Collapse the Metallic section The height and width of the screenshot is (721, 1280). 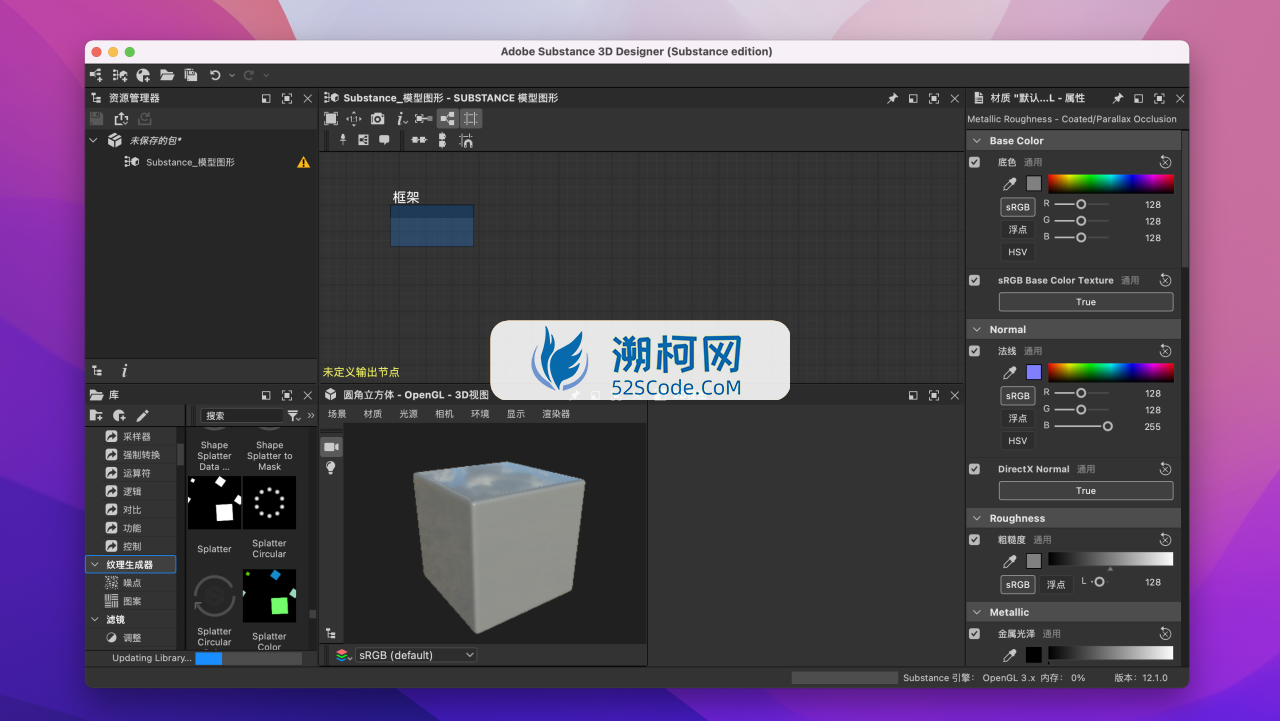(x=976, y=612)
